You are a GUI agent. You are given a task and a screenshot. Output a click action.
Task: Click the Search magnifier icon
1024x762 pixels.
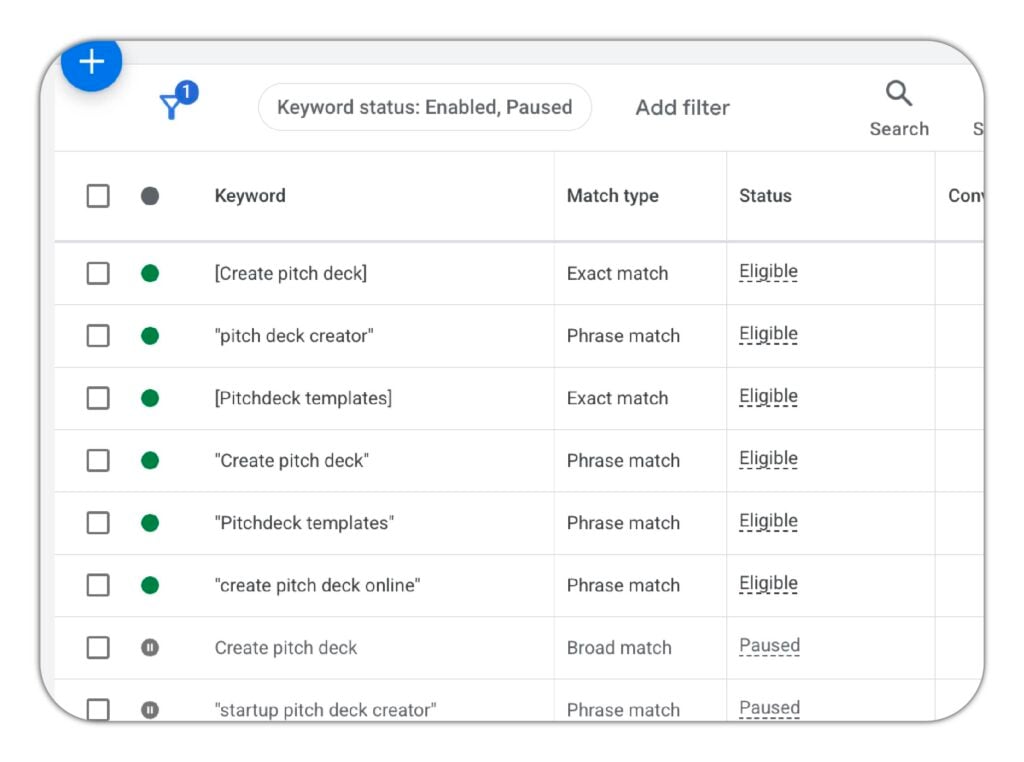tap(898, 95)
